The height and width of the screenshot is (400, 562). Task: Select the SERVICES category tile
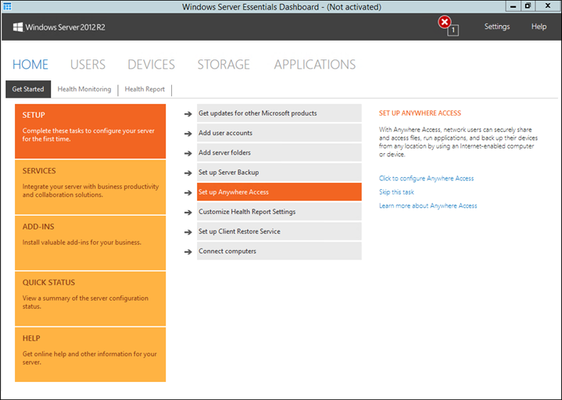point(90,187)
